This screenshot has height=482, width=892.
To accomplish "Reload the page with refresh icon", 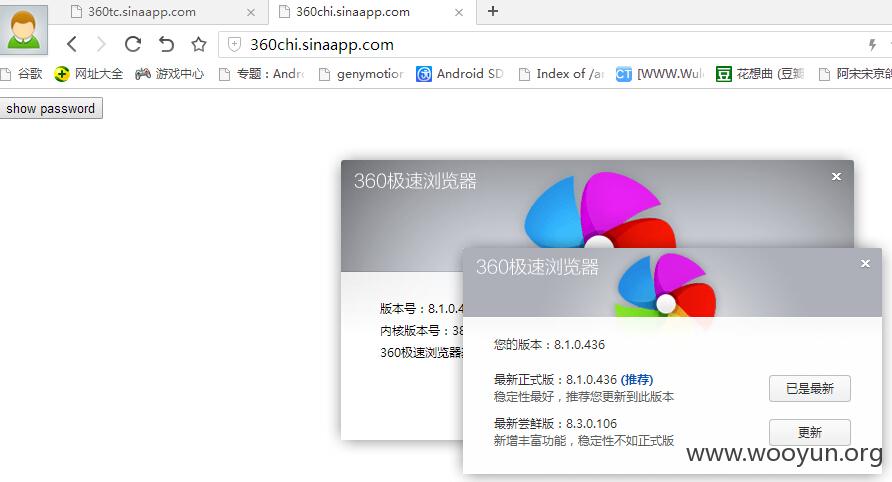I will coord(133,44).
